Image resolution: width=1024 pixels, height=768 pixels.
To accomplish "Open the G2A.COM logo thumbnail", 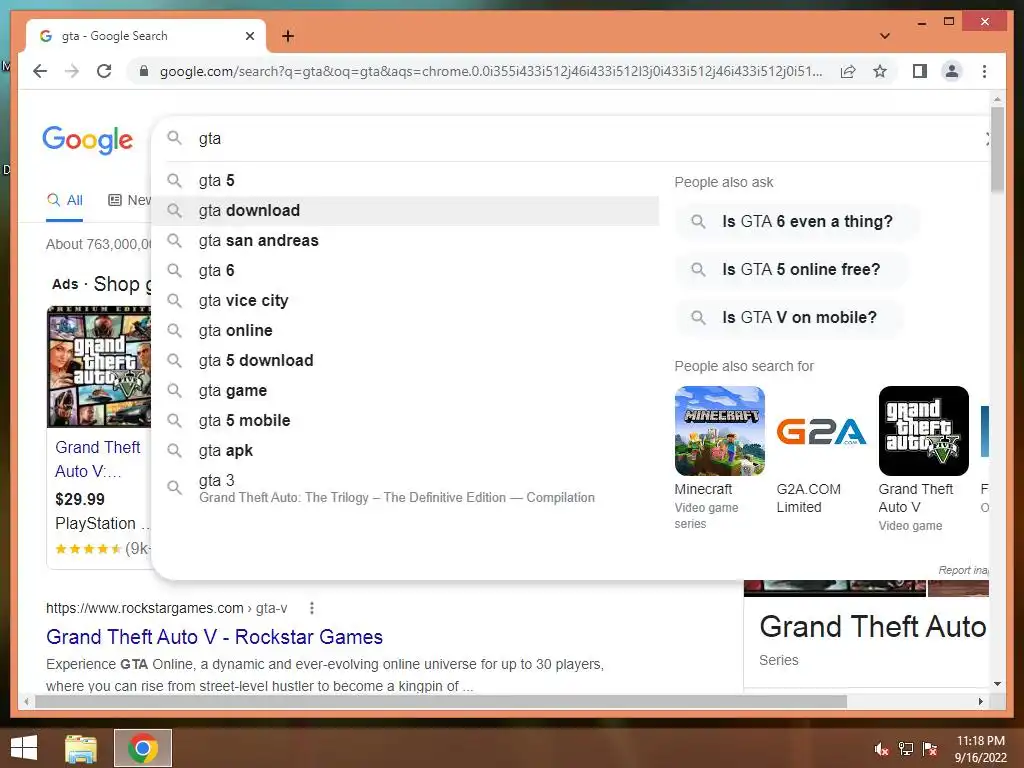I will point(822,430).
